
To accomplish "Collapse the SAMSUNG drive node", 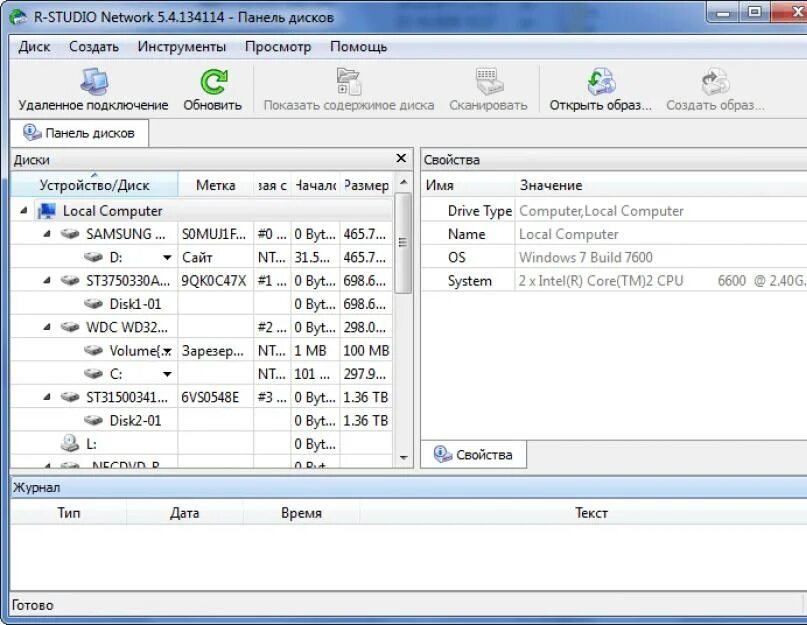I will (x=47, y=234).
